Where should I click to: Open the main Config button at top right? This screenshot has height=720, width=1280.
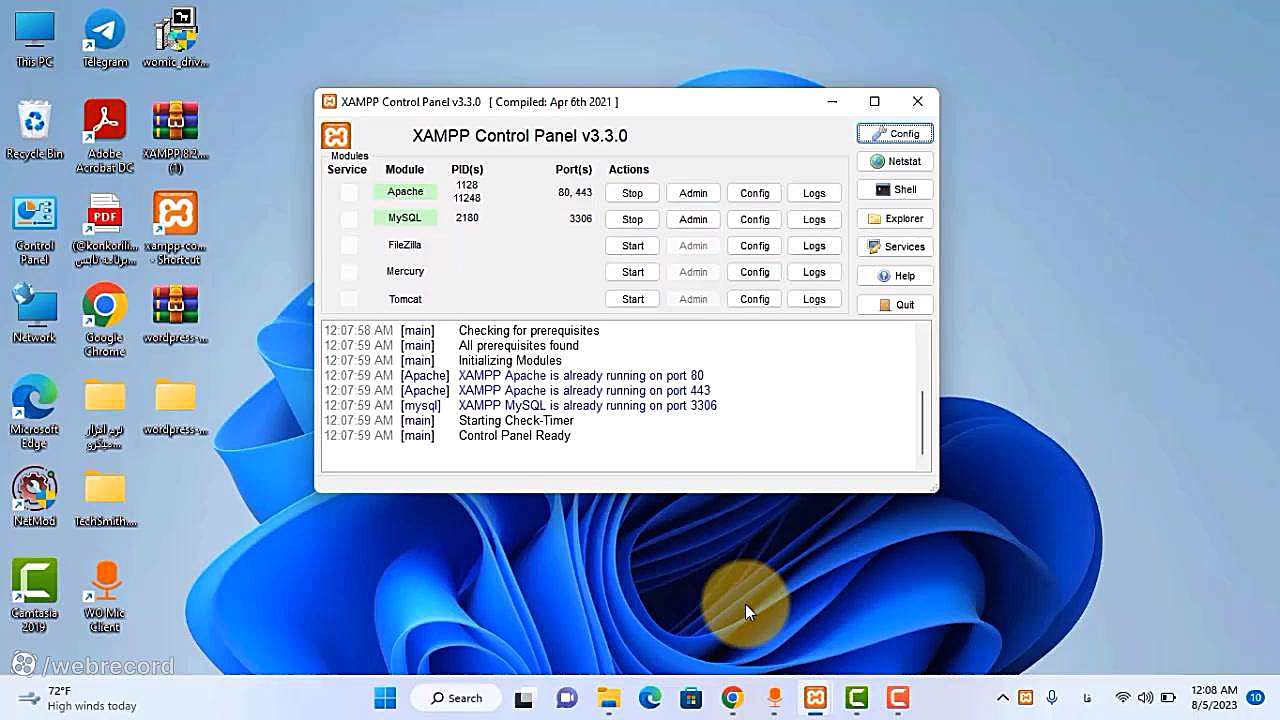tap(895, 133)
